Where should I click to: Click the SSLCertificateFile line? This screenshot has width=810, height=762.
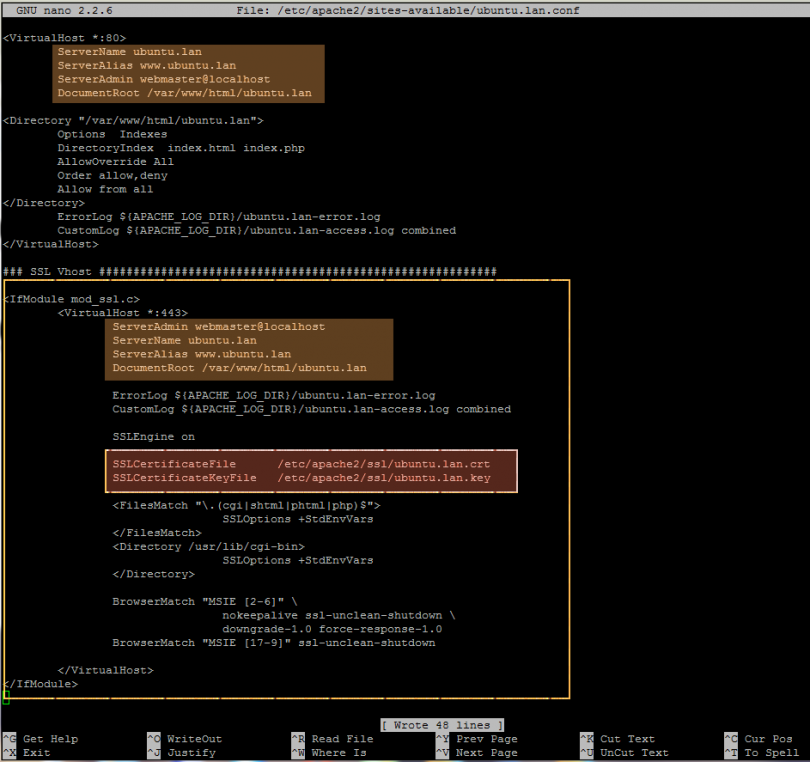pos(301,464)
